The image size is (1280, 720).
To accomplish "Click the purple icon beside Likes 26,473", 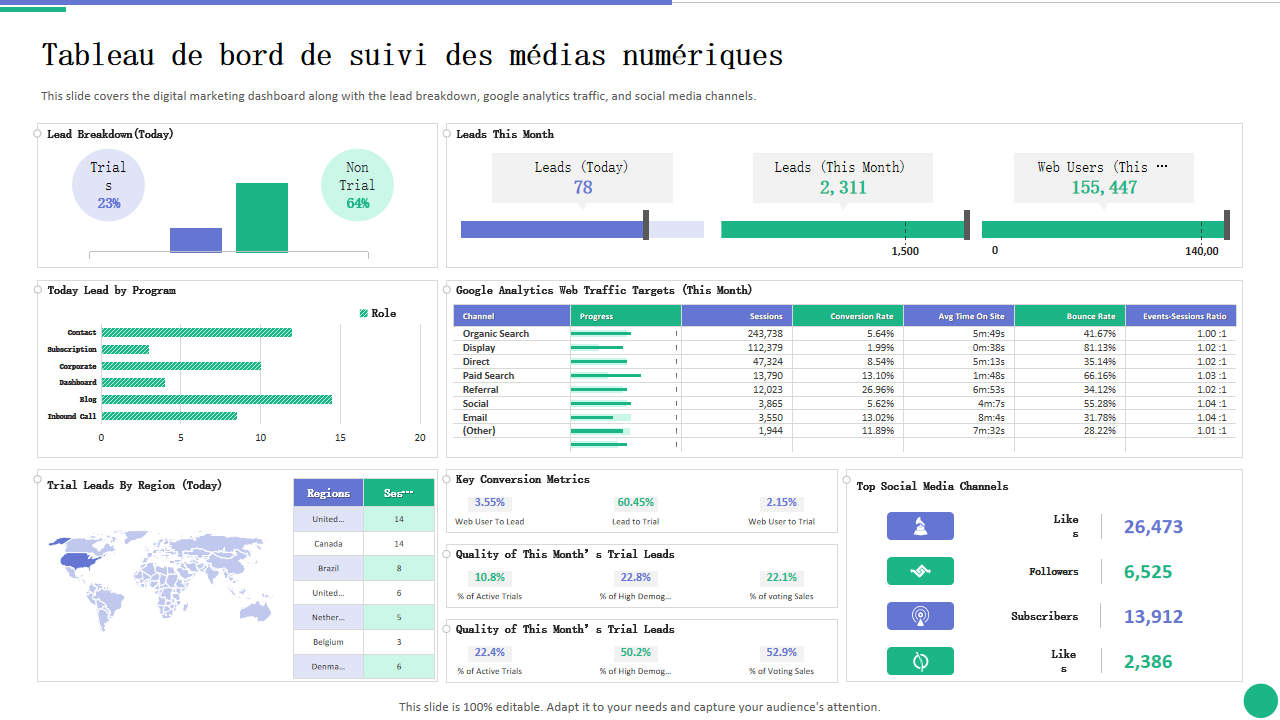I will tap(920, 526).
